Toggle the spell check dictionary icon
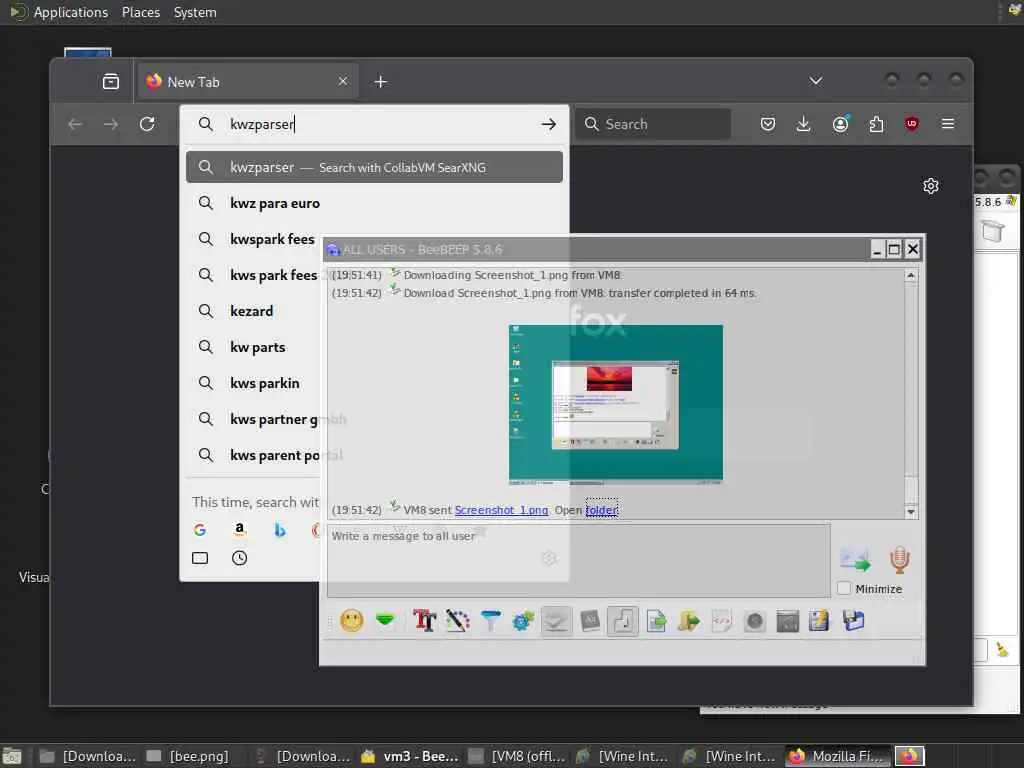This screenshot has width=1024, height=768. click(590, 620)
